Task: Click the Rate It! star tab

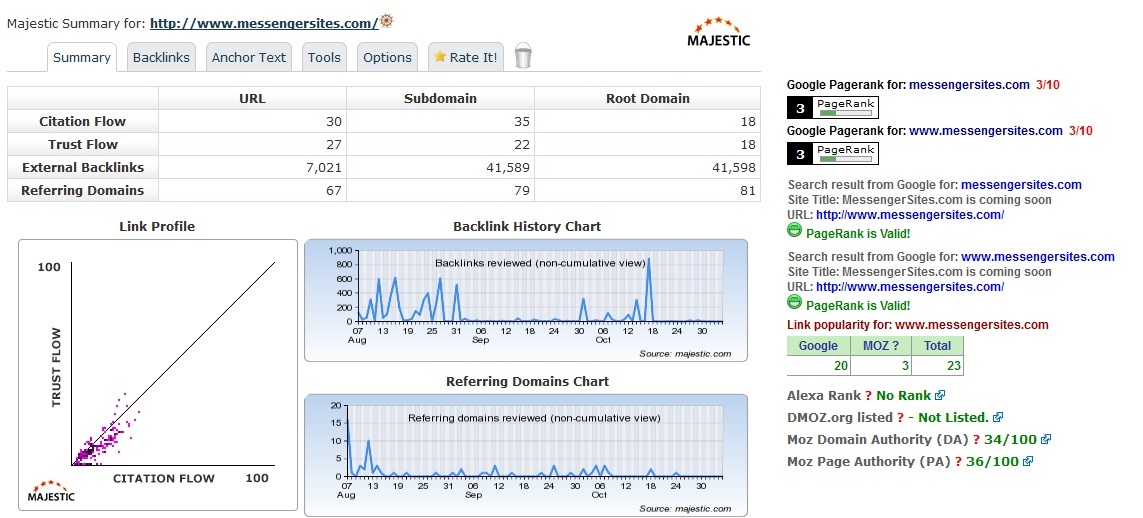Action: (x=465, y=58)
